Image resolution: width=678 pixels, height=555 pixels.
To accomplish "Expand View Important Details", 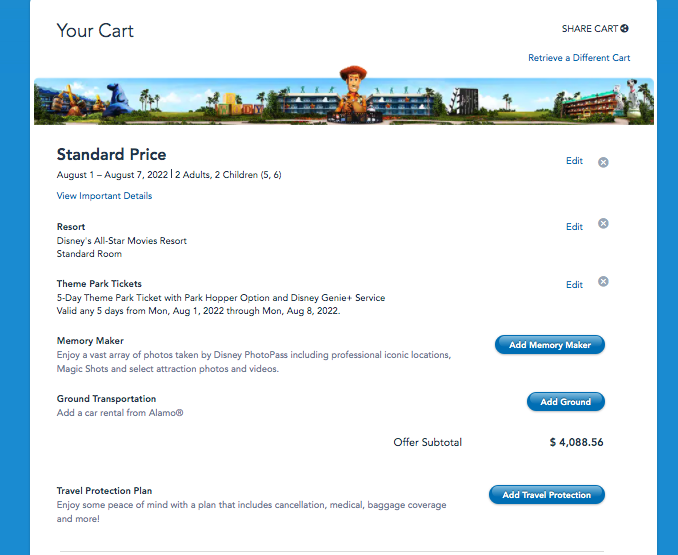I will tap(104, 196).
